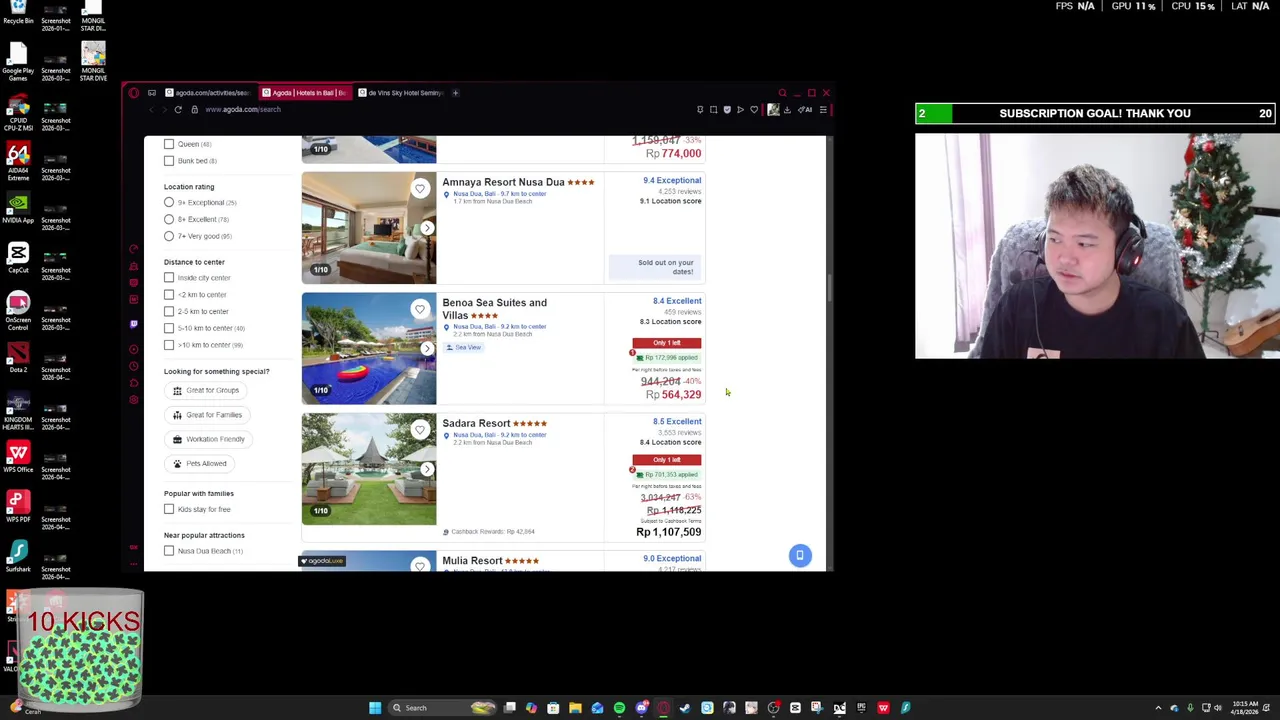This screenshot has height=720, width=1280.
Task: Select Pets Allowed filter chip
Action: tap(200, 464)
